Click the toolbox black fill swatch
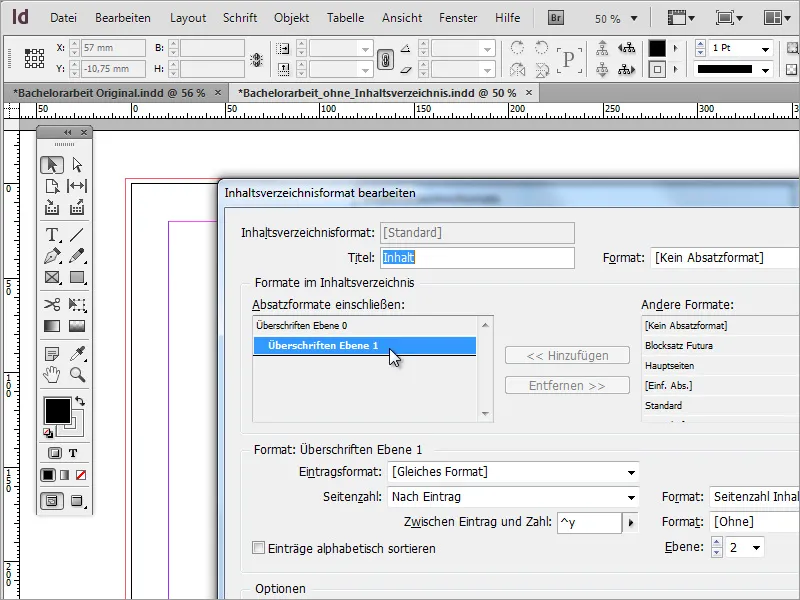 point(57,410)
